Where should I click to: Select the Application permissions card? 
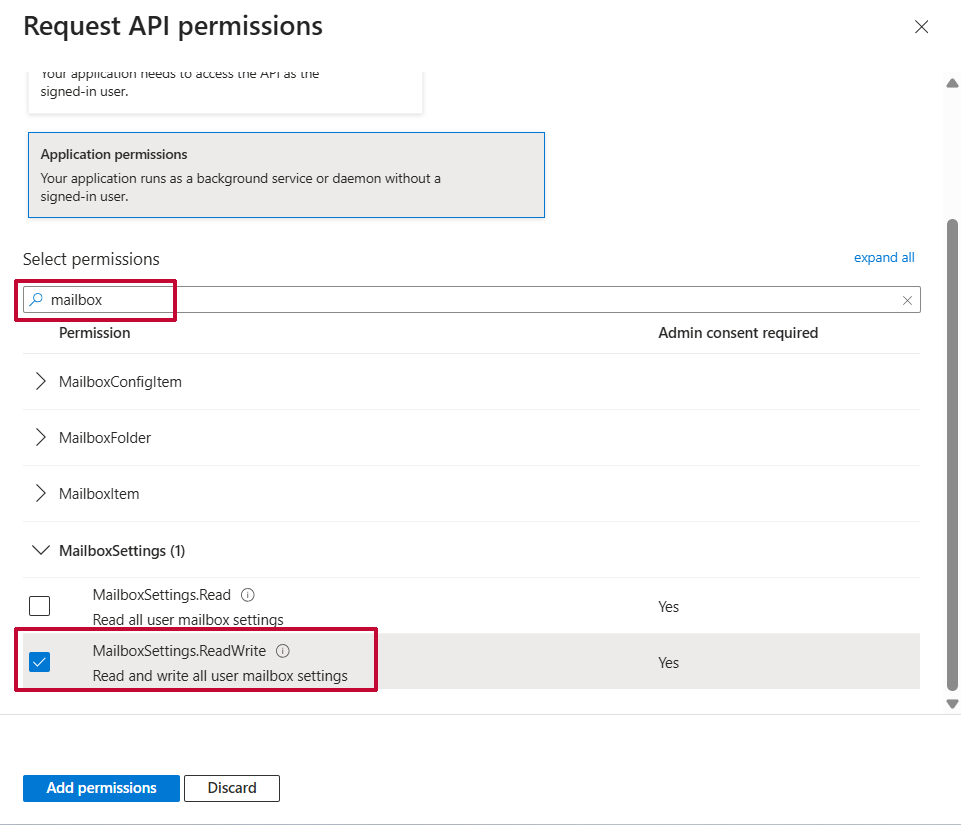(286, 175)
